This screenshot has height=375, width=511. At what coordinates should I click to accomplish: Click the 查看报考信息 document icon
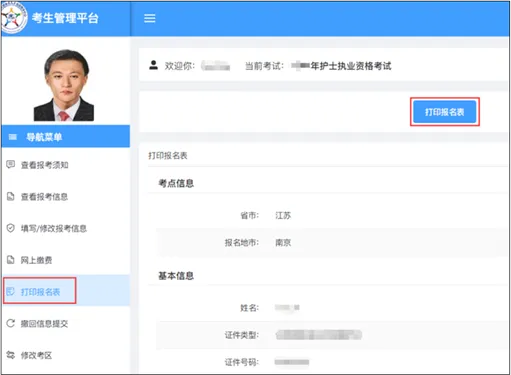(x=11, y=196)
